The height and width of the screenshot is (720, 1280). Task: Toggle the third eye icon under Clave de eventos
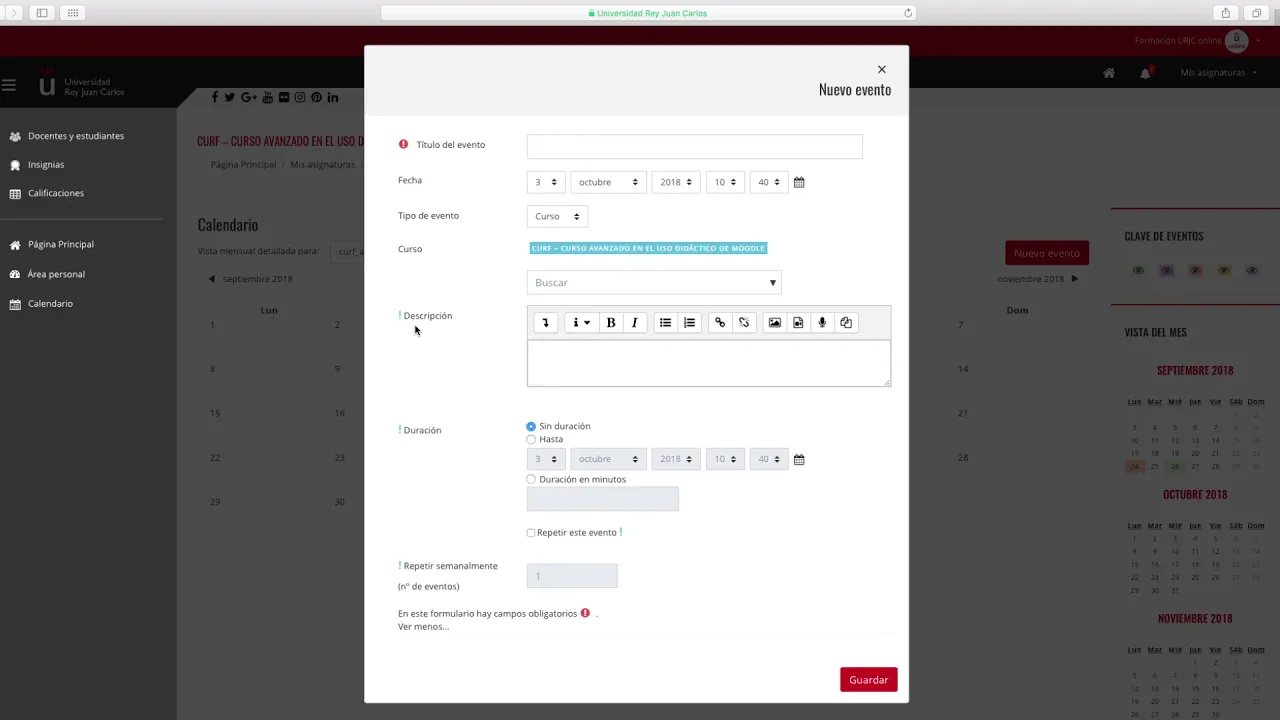click(x=1195, y=271)
